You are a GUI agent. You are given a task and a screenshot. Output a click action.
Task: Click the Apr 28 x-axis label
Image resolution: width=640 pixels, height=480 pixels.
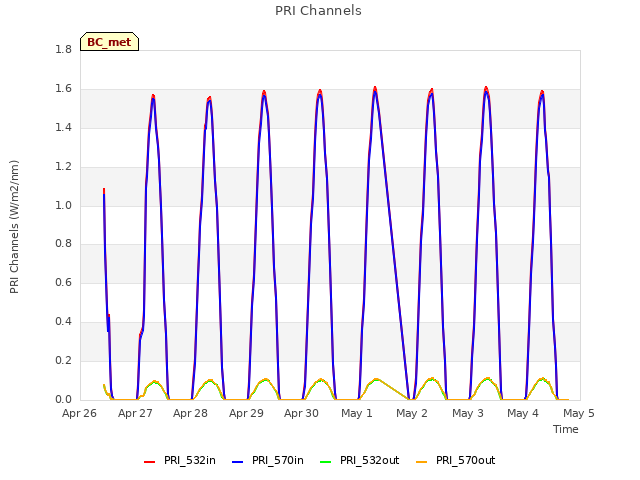pyautogui.click(x=190, y=413)
